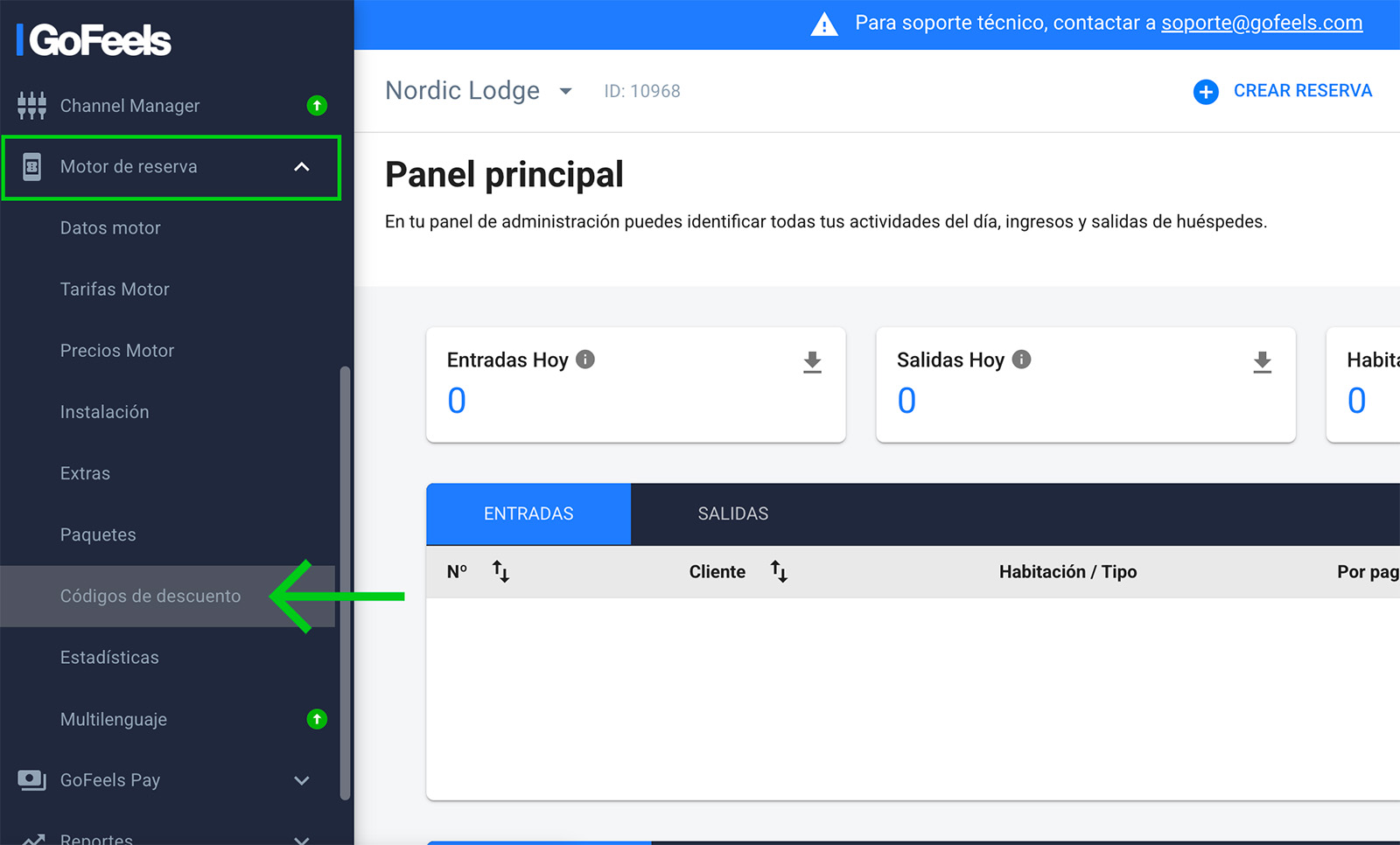This screenshot has width=1400, height=845.
Task: Sort table by Cliente column arrows
Action: click(779, 572)
